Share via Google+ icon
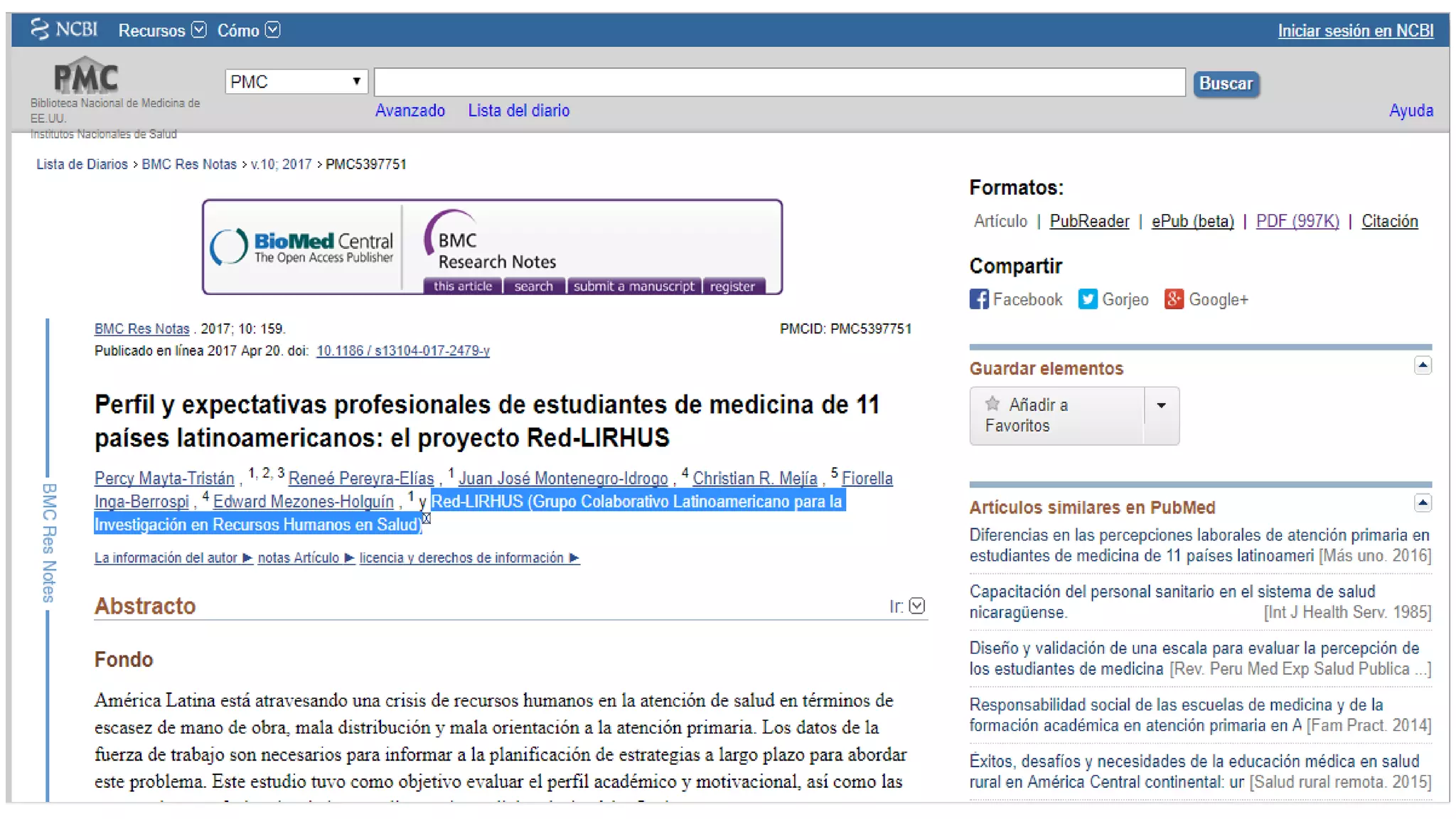The image size is (1456, 819). (x=1174, y=299)
